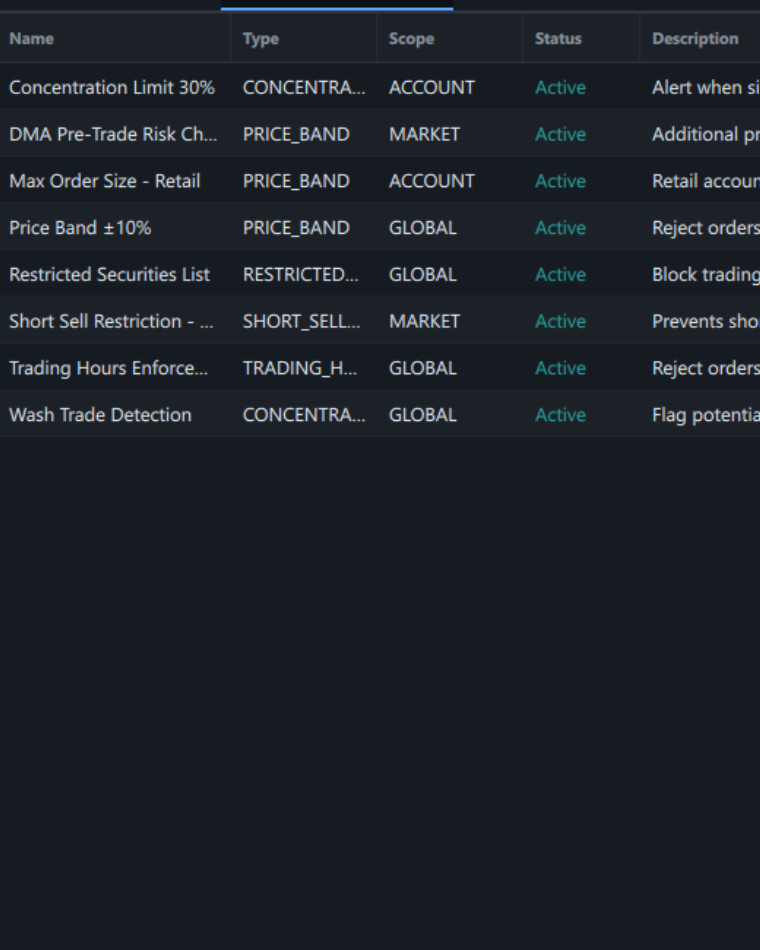The height and width of the screenshot is (950, 760).
Task: Click MARKET scope in Short Sell Restriction row
Action: (x=424, y=321)
